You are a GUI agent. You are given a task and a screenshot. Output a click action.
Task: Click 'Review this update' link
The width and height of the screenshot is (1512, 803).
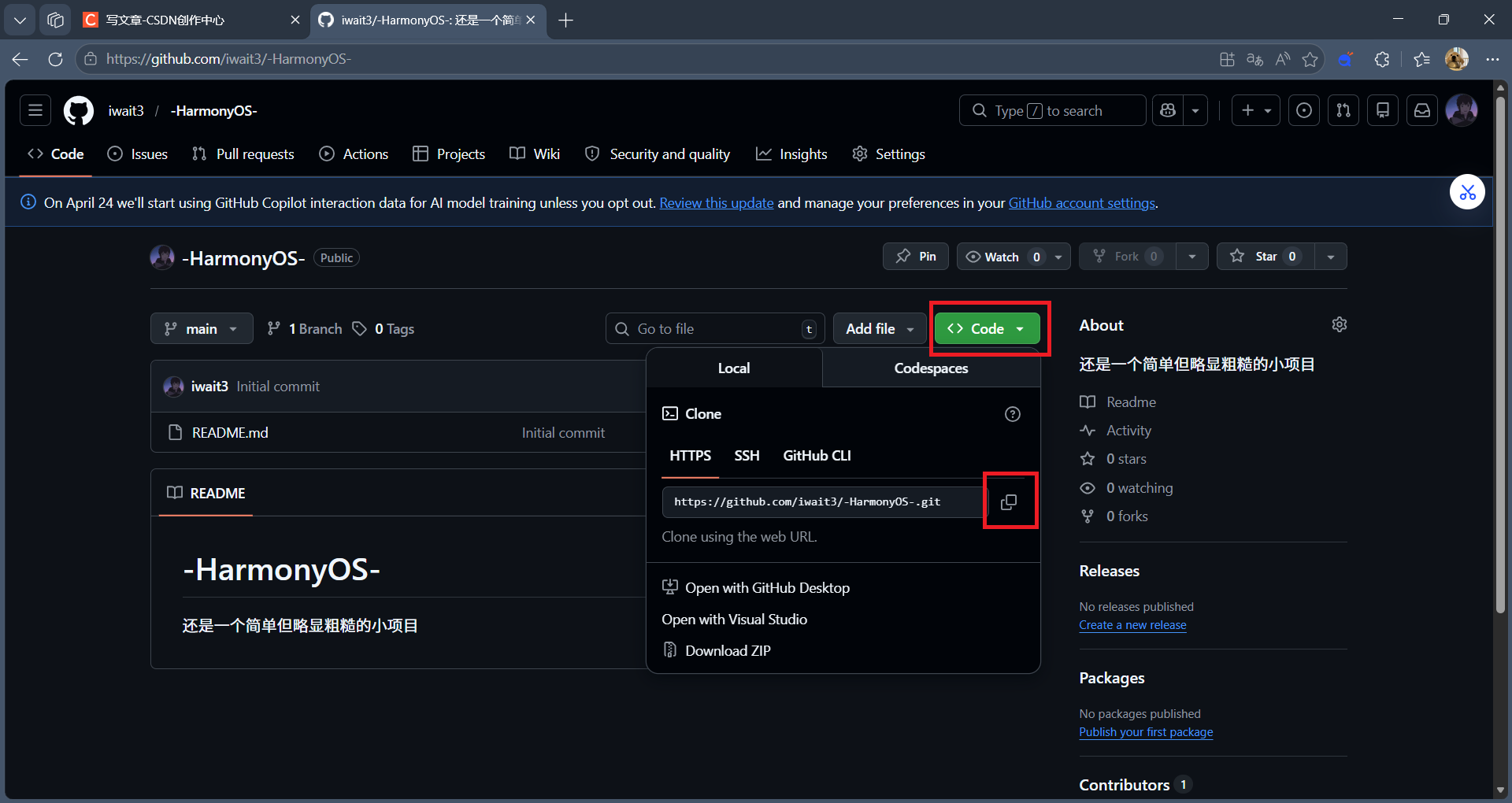click(717, 203)
